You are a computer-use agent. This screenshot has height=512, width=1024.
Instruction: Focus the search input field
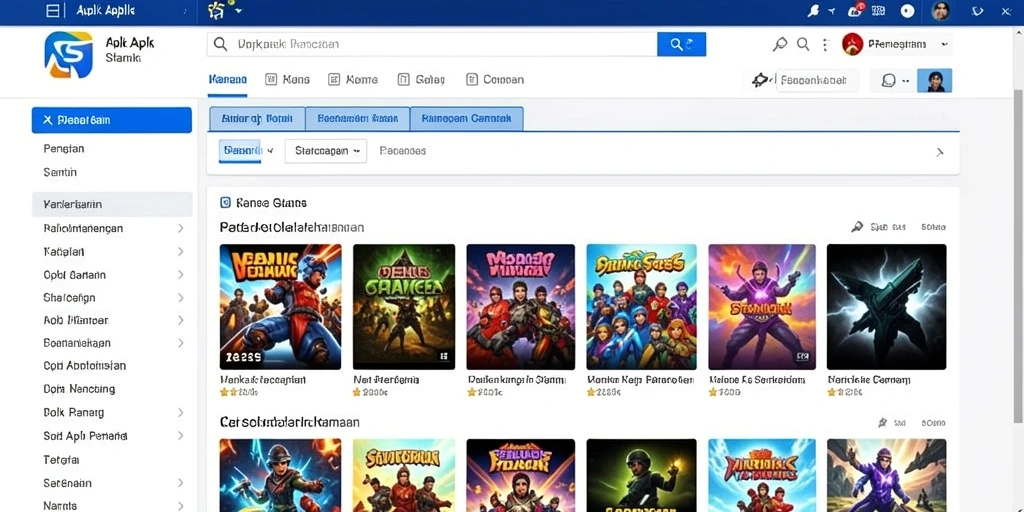(432, 44)
